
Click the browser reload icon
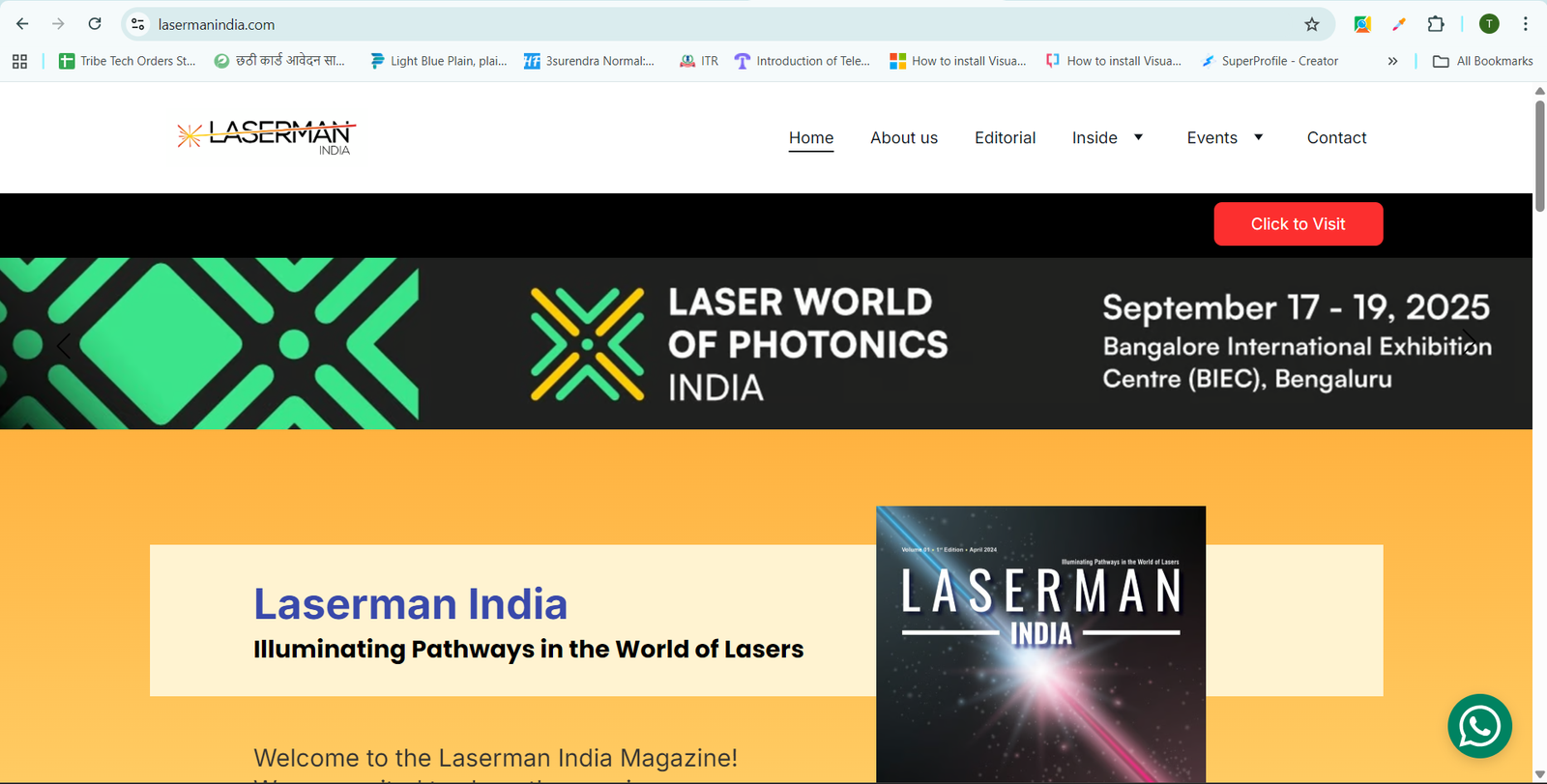pyautogui.click(x=95, y=24)
